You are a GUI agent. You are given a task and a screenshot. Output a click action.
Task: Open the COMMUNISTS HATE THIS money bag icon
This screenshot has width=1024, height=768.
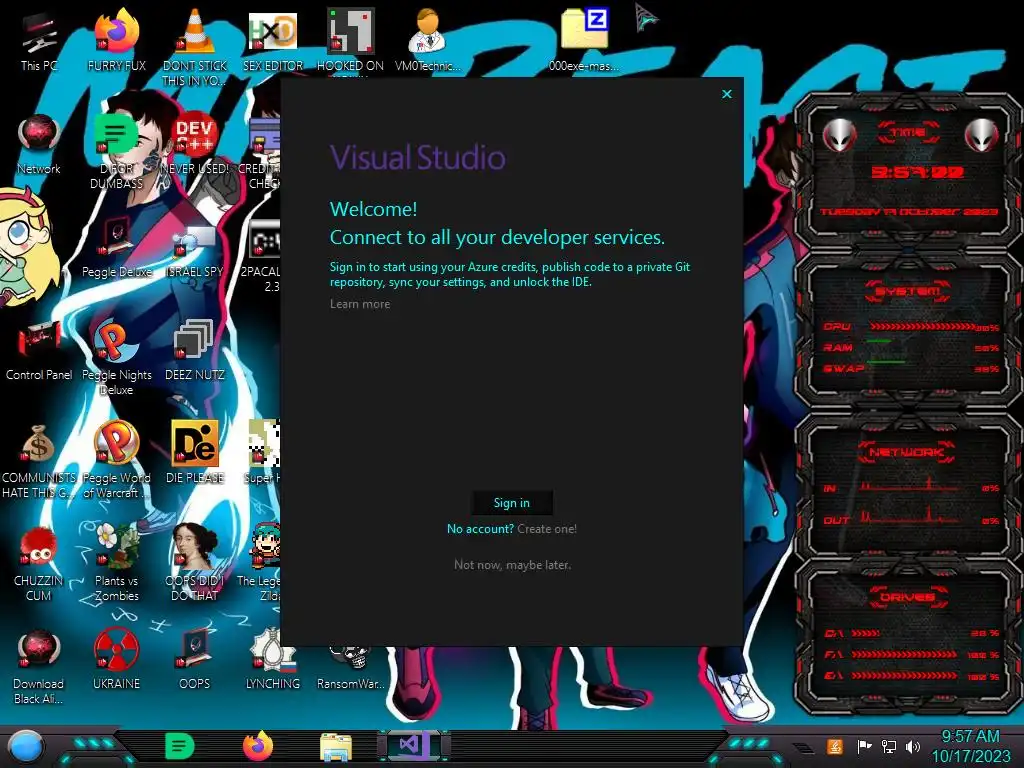click(x=39, y=460)
